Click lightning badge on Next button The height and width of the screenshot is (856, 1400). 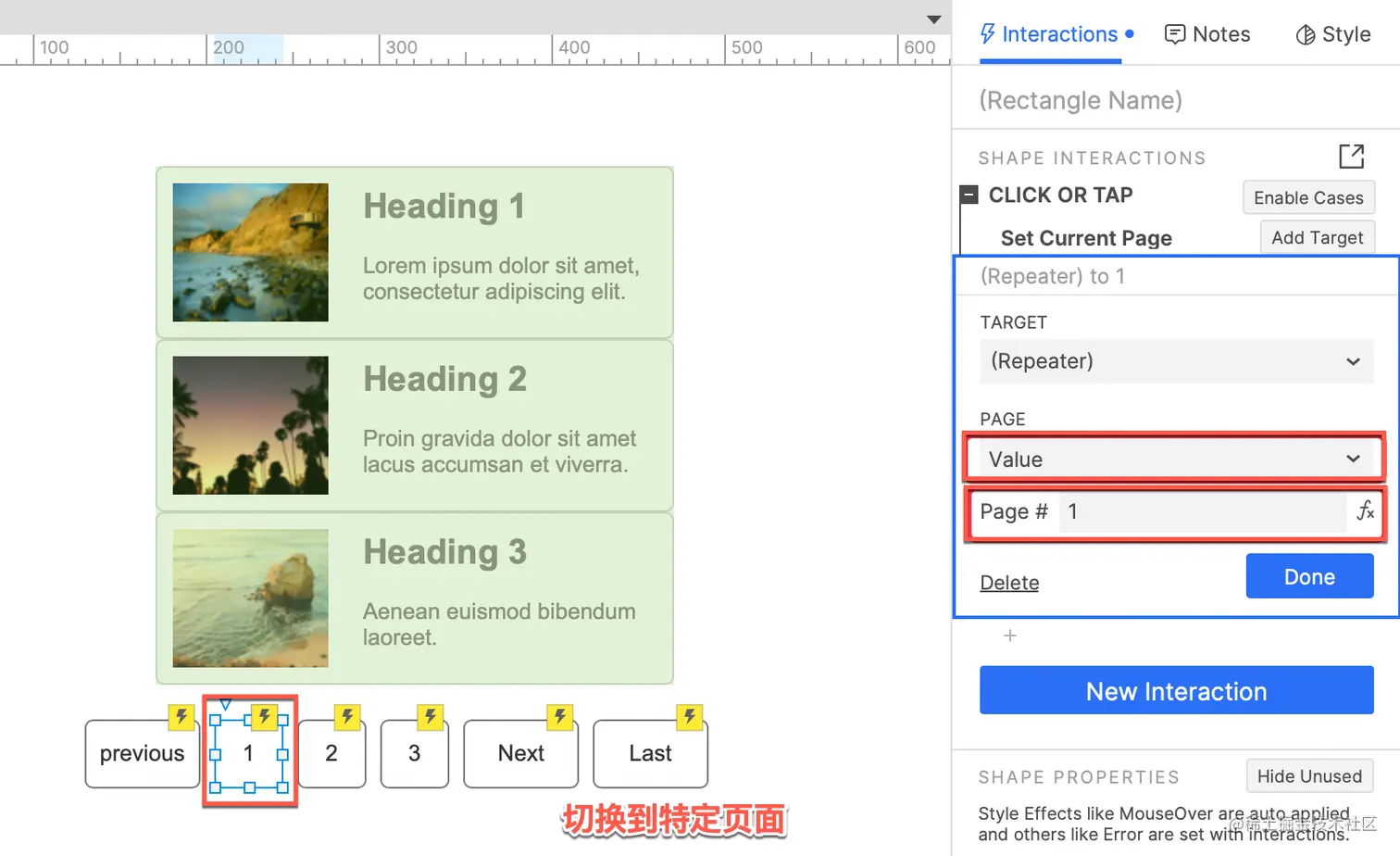coord(559,716)
